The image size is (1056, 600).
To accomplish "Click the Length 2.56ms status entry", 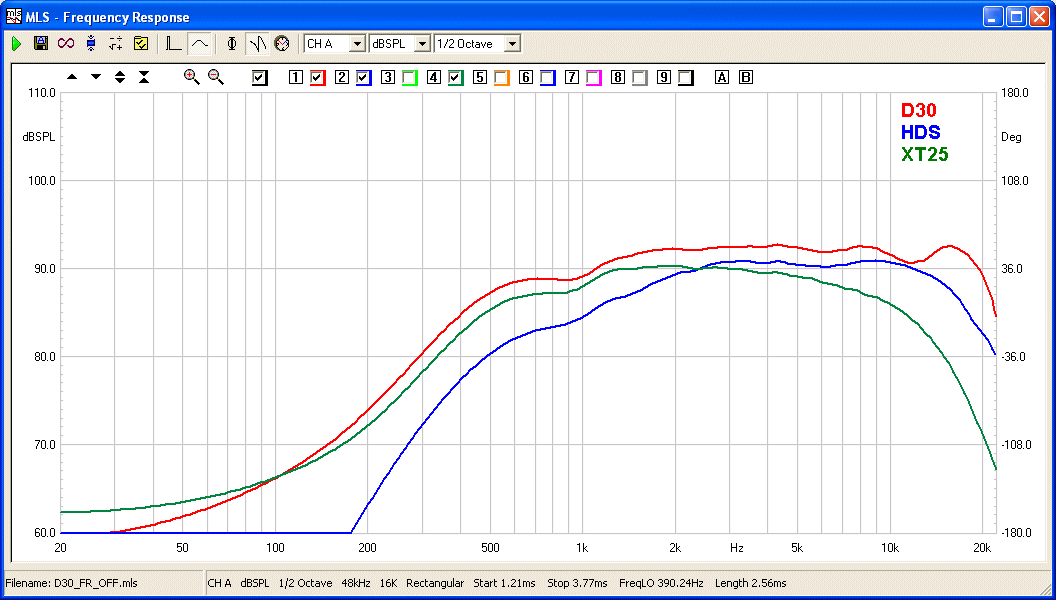I will [x=751, y=583].
